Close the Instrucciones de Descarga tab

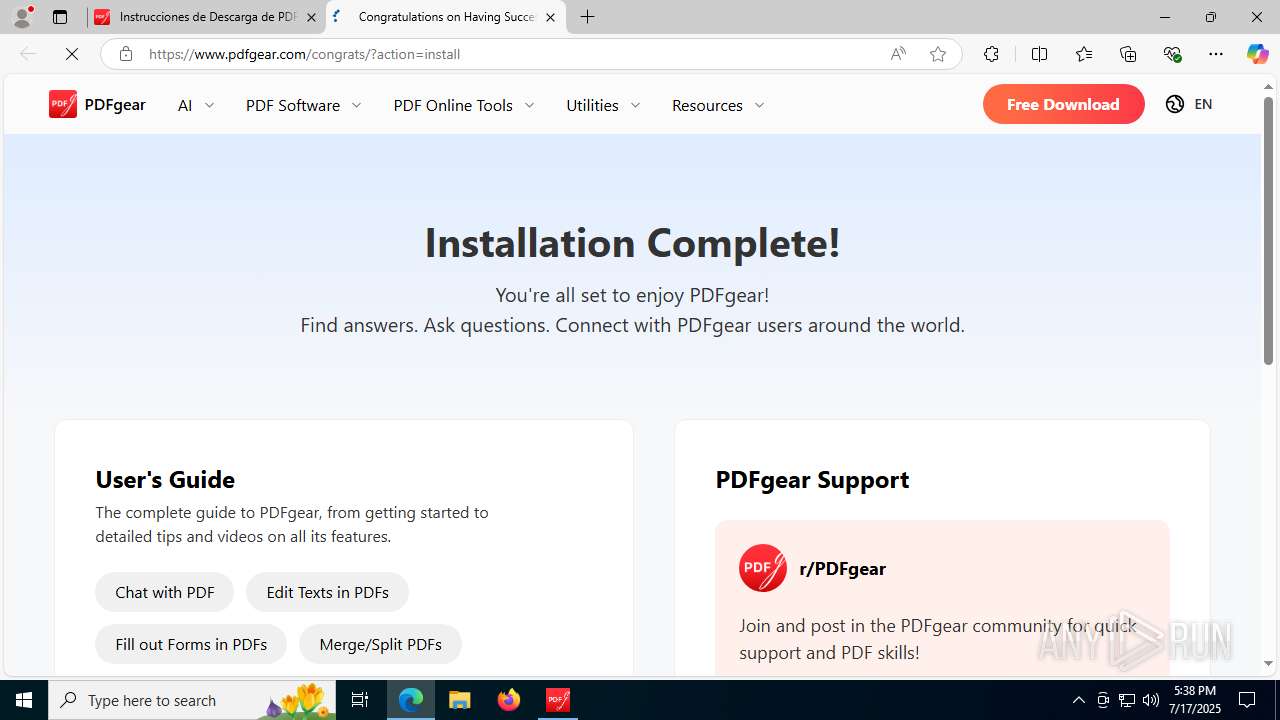pyautogui.click(x=311, y=17)
